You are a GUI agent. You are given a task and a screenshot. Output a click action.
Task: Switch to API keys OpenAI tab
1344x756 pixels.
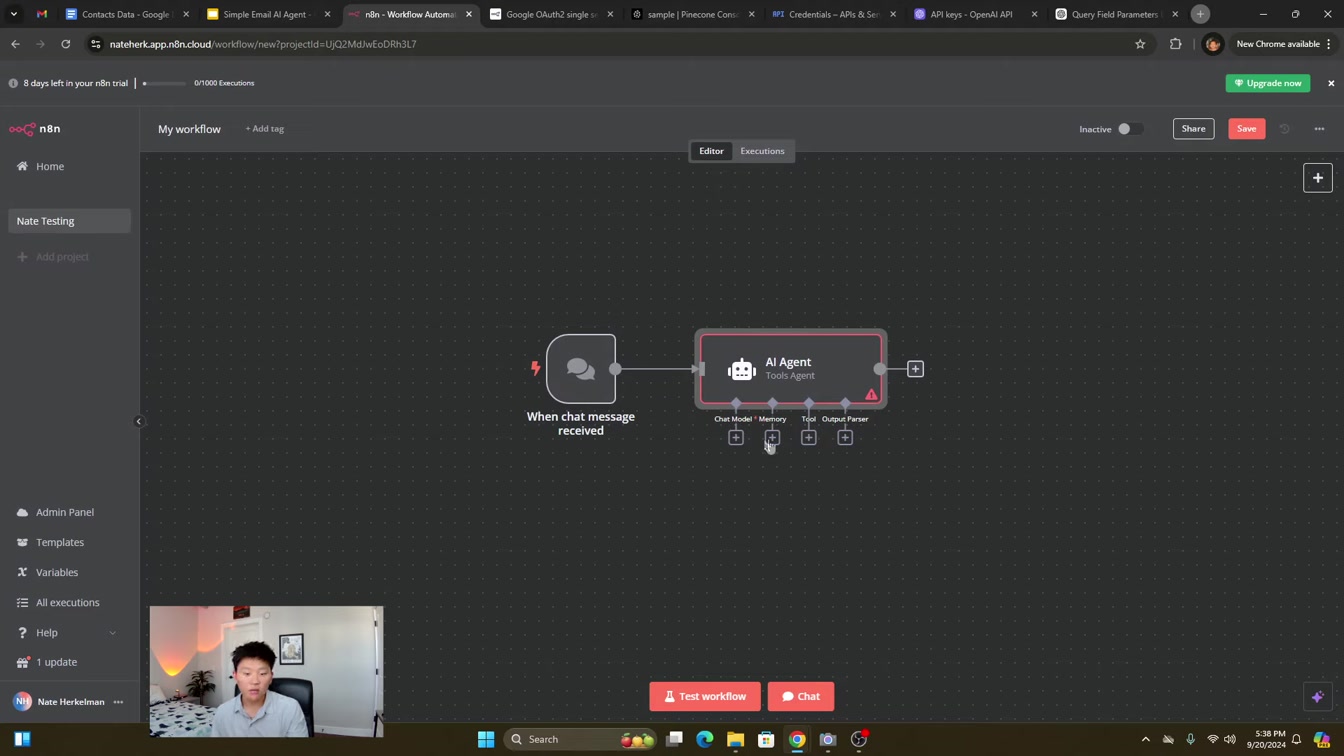point(975,14)
